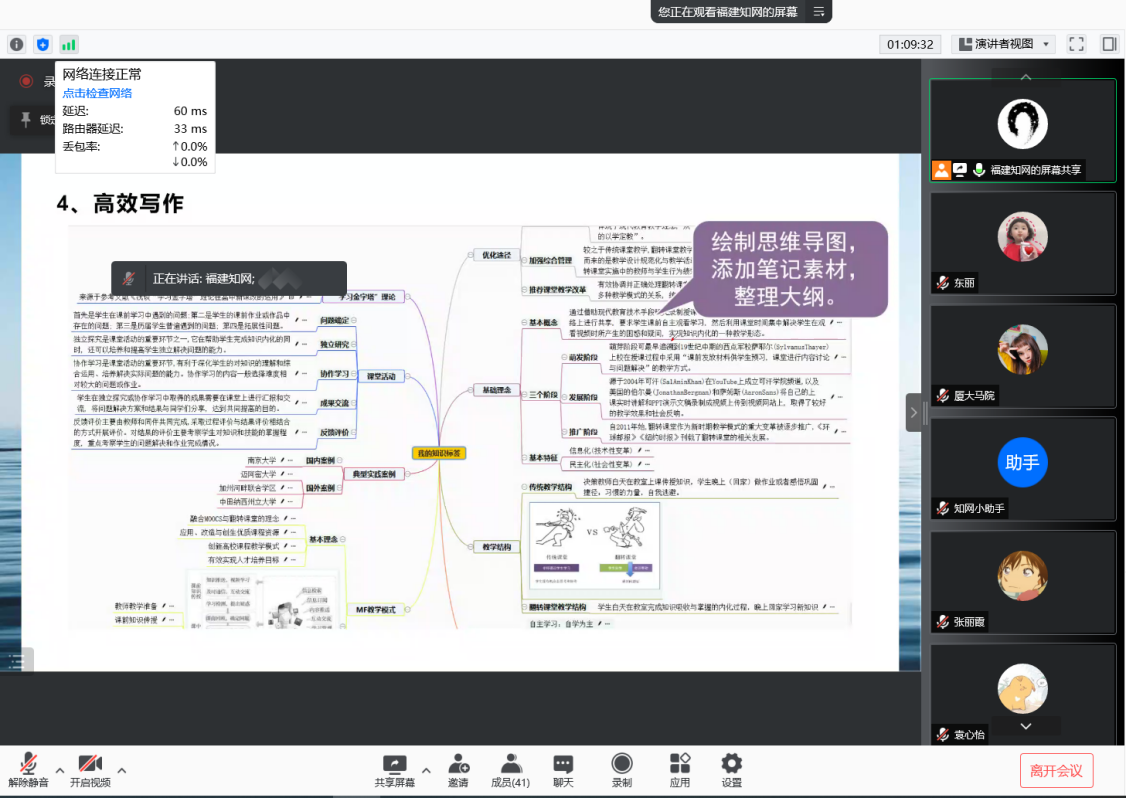Open the 聊天 chat panel
Viewport: 1126px width, 798px height.
[x=563, y=770]
